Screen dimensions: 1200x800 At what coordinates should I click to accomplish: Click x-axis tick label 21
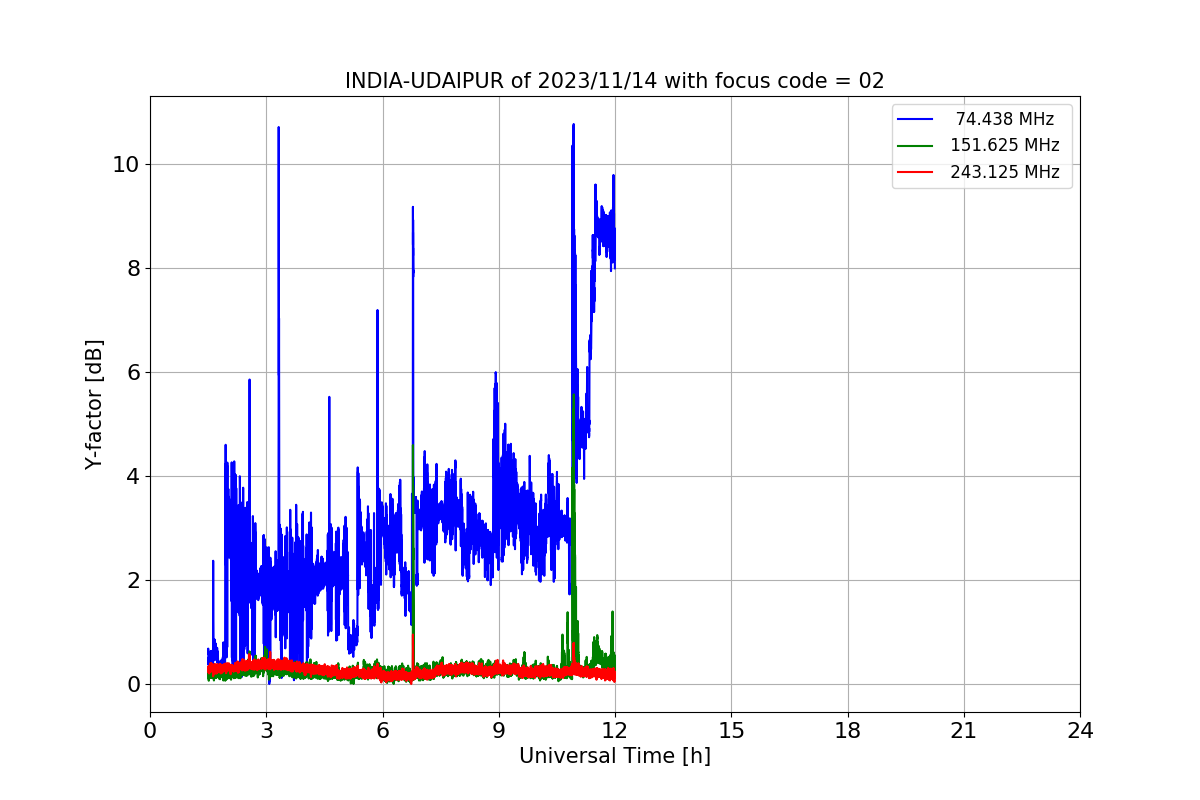[x=964, y=731]
